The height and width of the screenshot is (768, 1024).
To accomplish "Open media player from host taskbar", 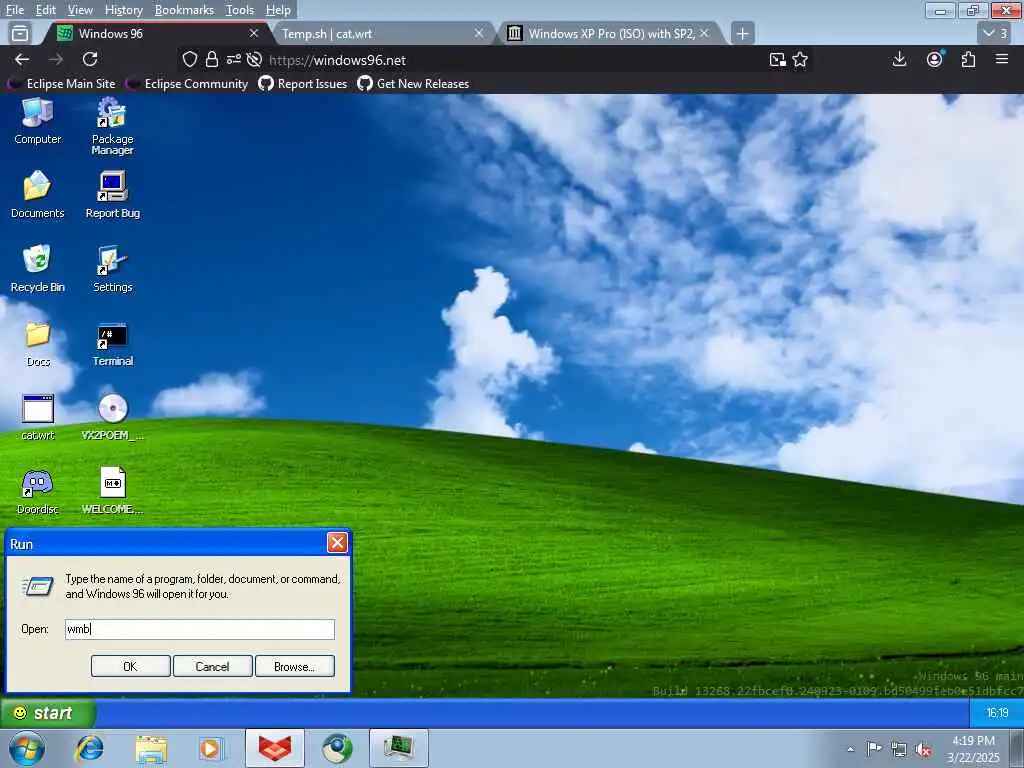I will click(211, 748).
